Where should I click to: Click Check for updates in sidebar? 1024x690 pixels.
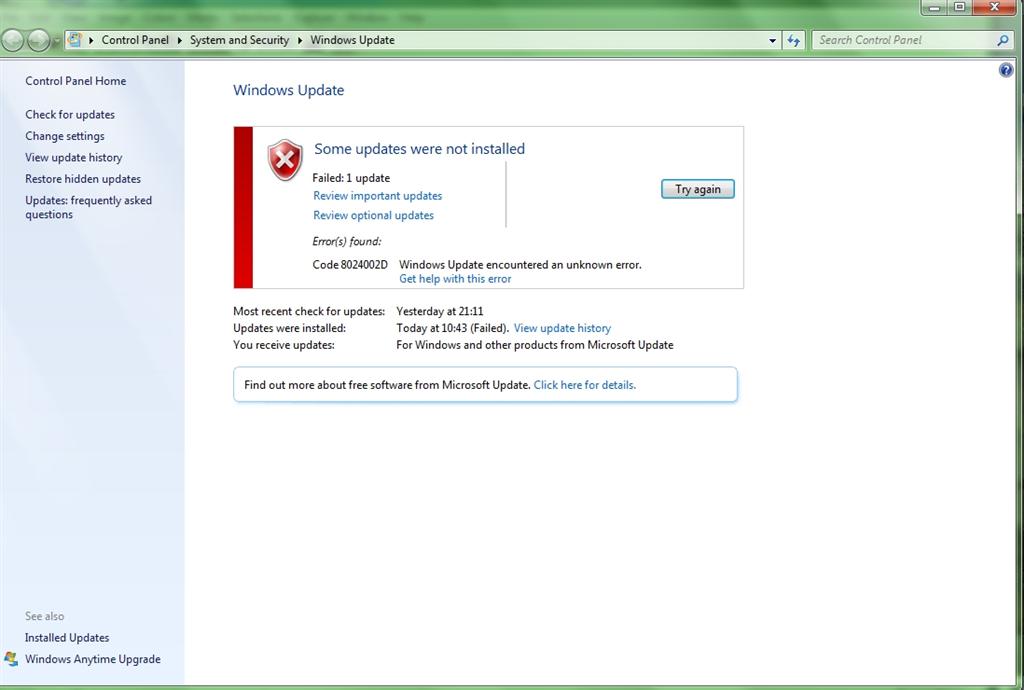pyautogui.click(x=70, y=114)
